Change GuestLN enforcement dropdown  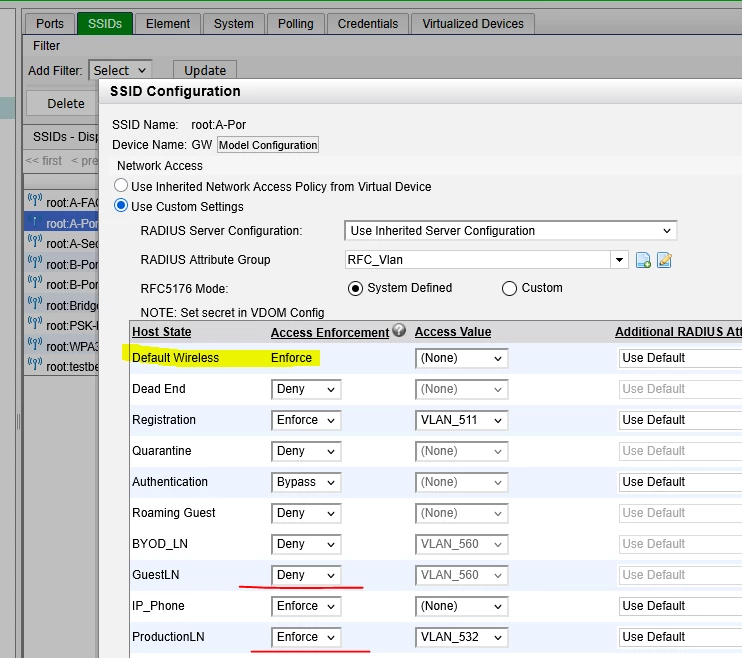(306, 575)
